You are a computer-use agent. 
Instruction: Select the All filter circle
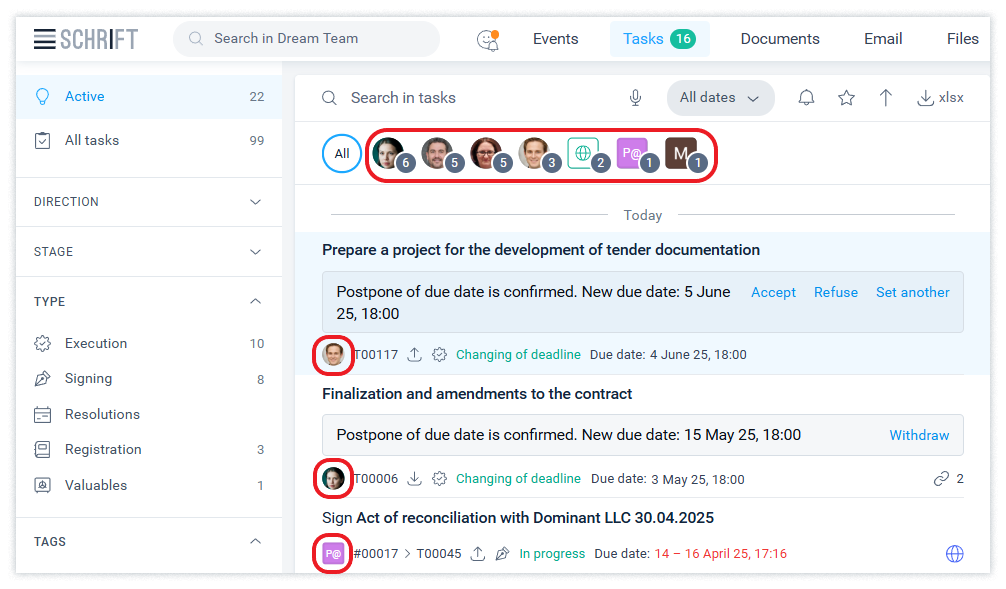click(x=342, y=154)
